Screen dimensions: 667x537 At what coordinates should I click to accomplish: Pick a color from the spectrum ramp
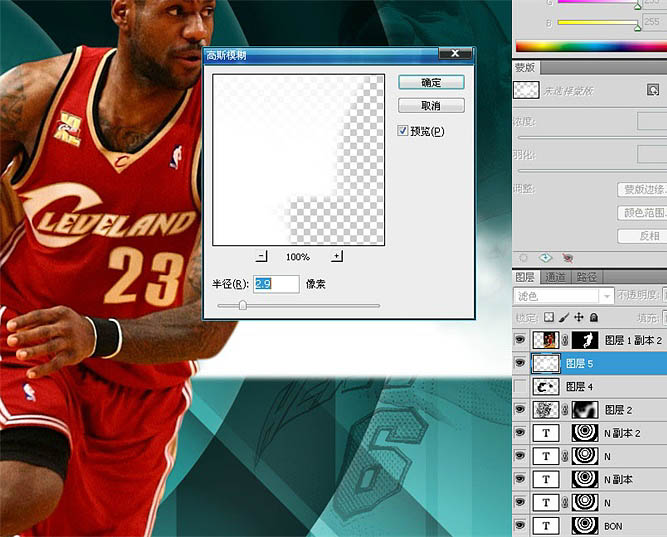tap(591, 46)
